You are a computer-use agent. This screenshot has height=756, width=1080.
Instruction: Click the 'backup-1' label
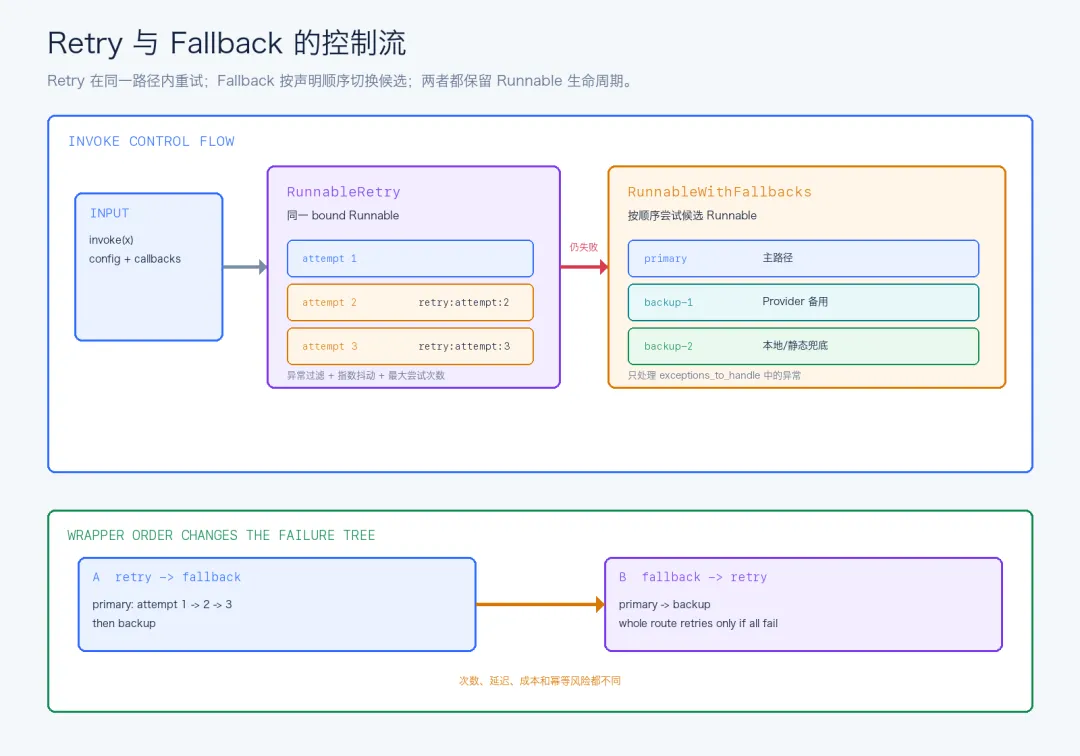coord(668,302)
